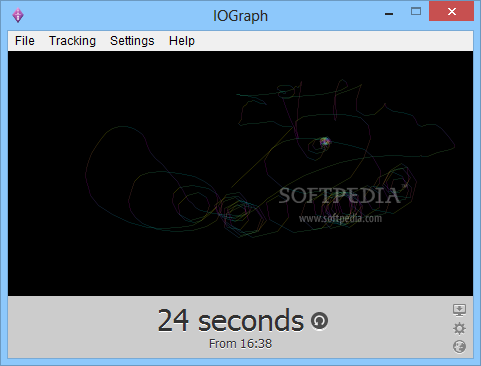This screenshot has width=481, height=366.
Task: Open the Settings menu
Action: coord(132,41)
